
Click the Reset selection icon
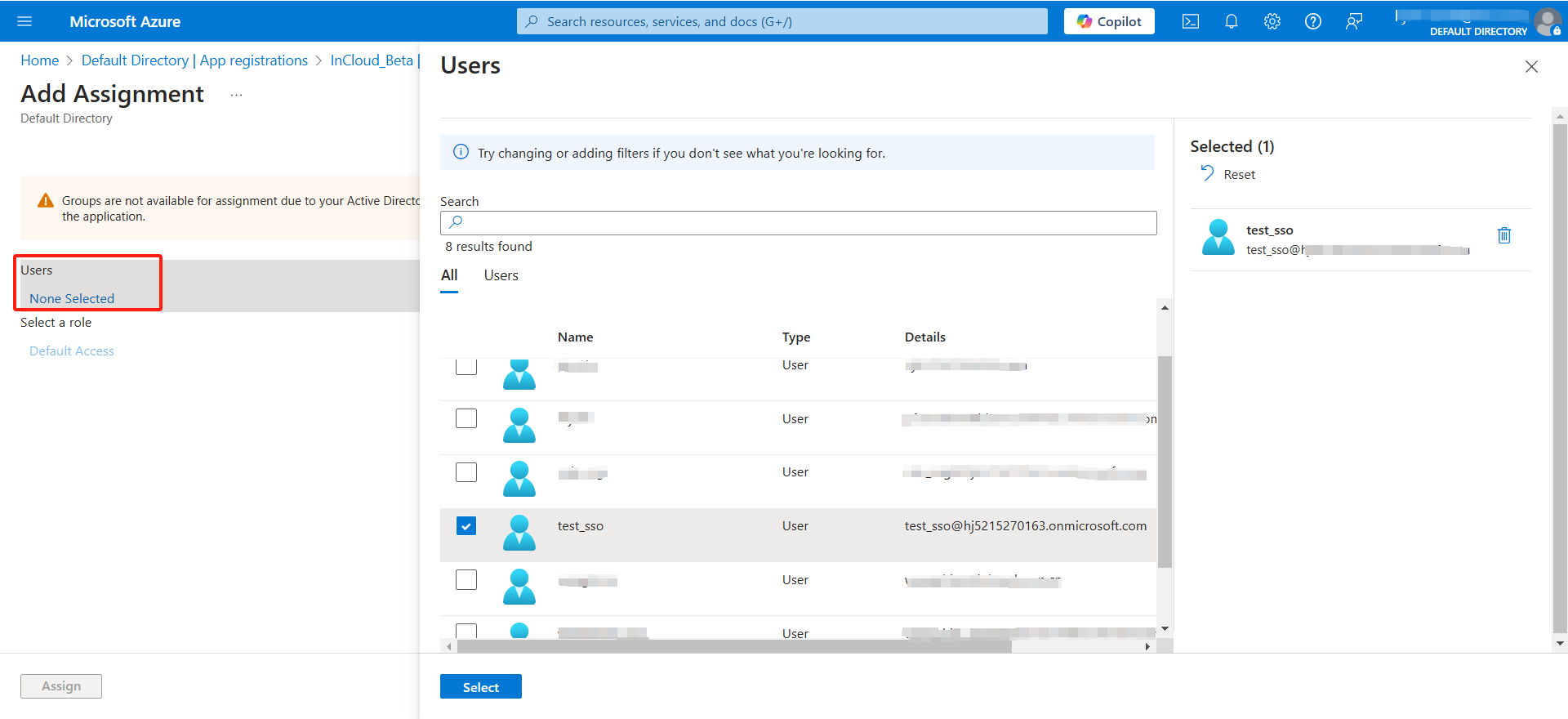pos(1208,173)
